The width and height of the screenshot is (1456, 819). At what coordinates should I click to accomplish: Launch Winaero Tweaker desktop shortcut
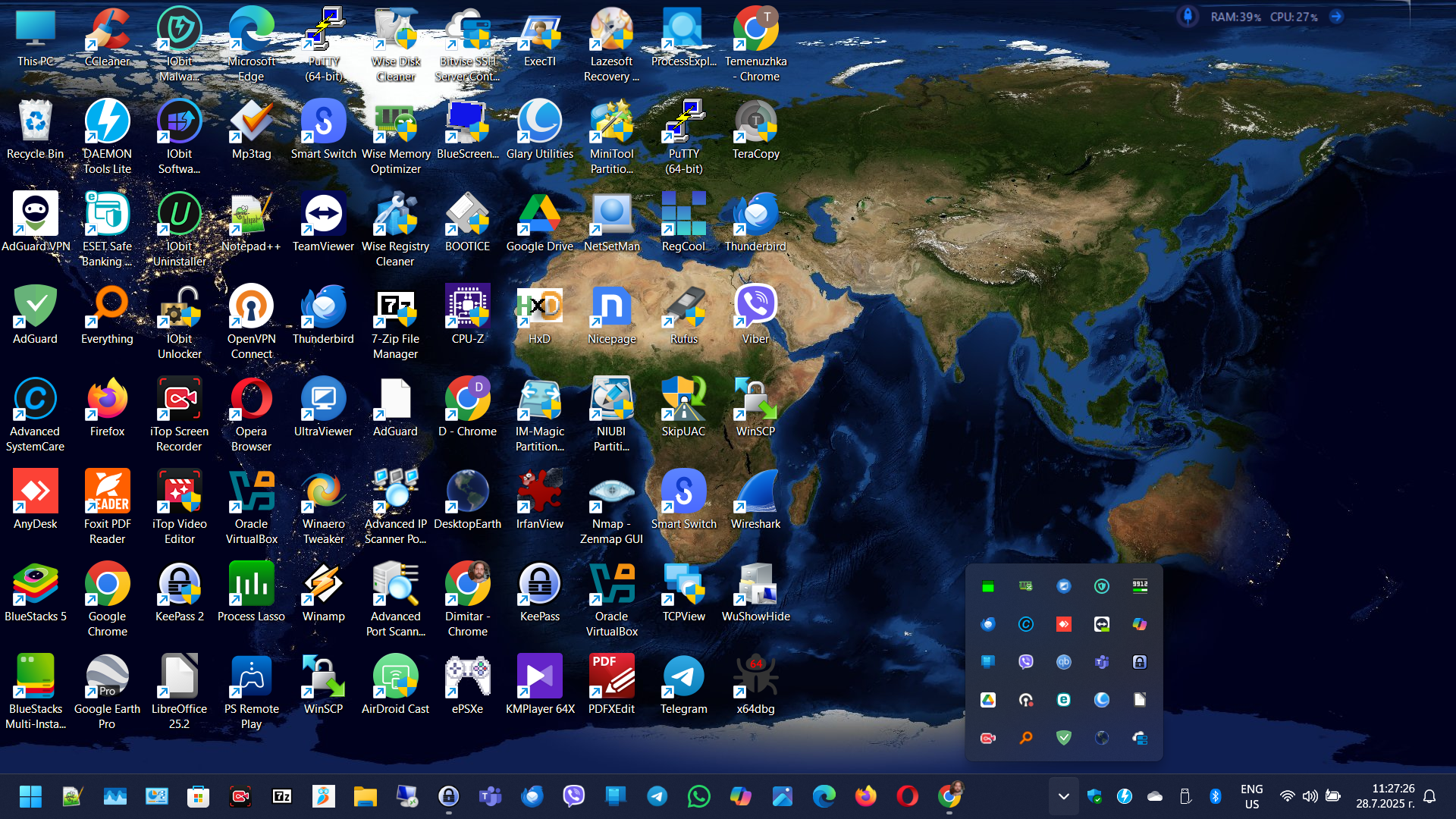click(323, 508)
